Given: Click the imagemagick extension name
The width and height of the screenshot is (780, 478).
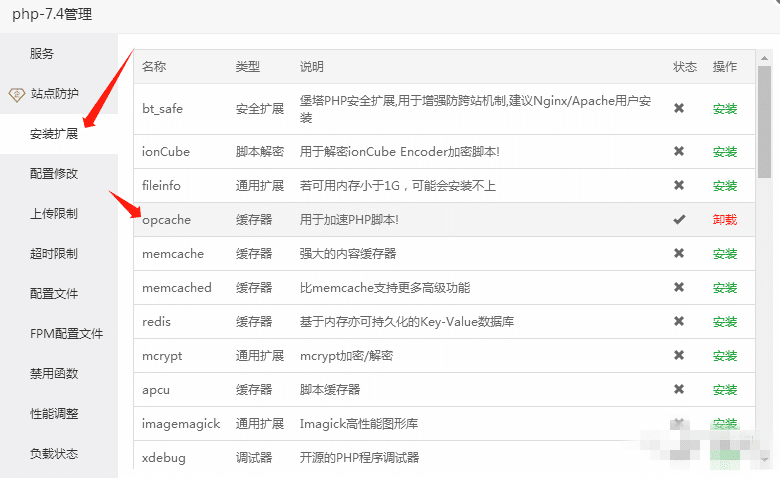Looking at the screenshot, I should [181, 424].
